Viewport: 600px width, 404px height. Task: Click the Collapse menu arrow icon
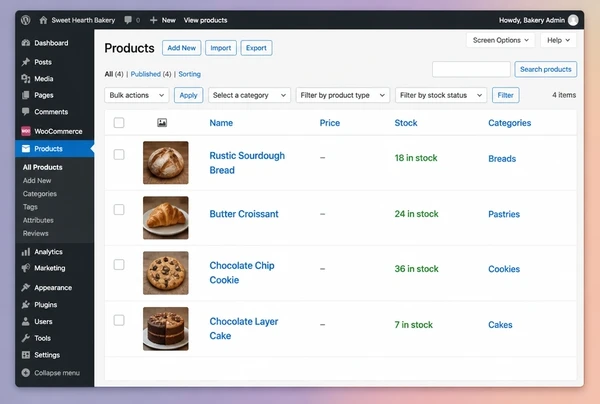[26, 373]
